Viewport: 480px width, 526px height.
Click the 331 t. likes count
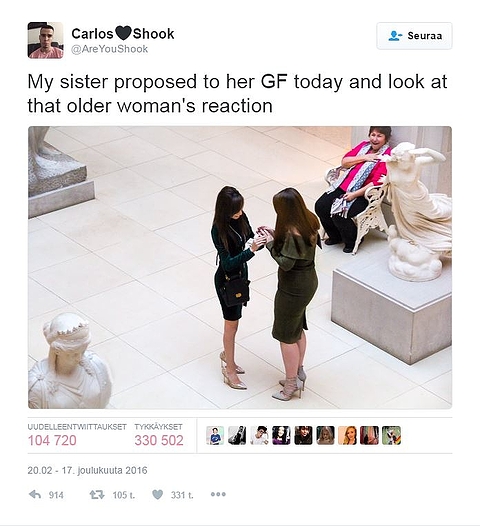(x=182, y=495)
